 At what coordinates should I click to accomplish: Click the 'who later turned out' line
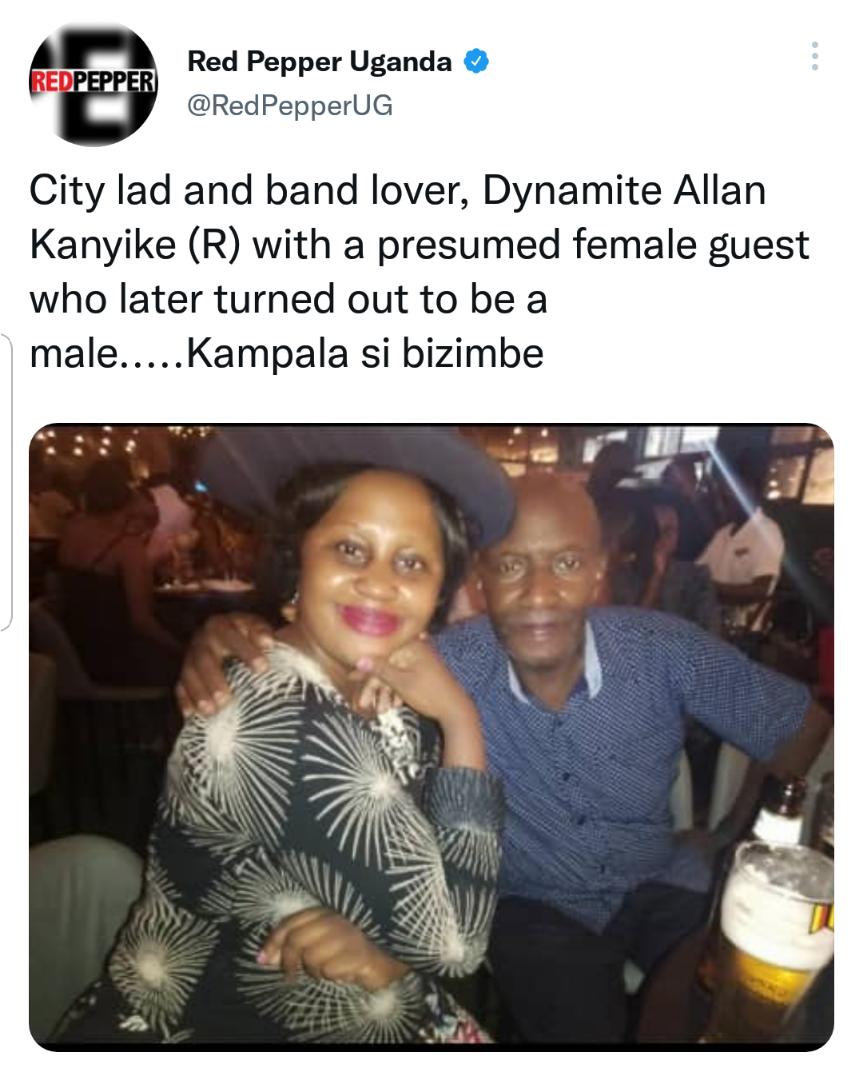tap(288, 300)
